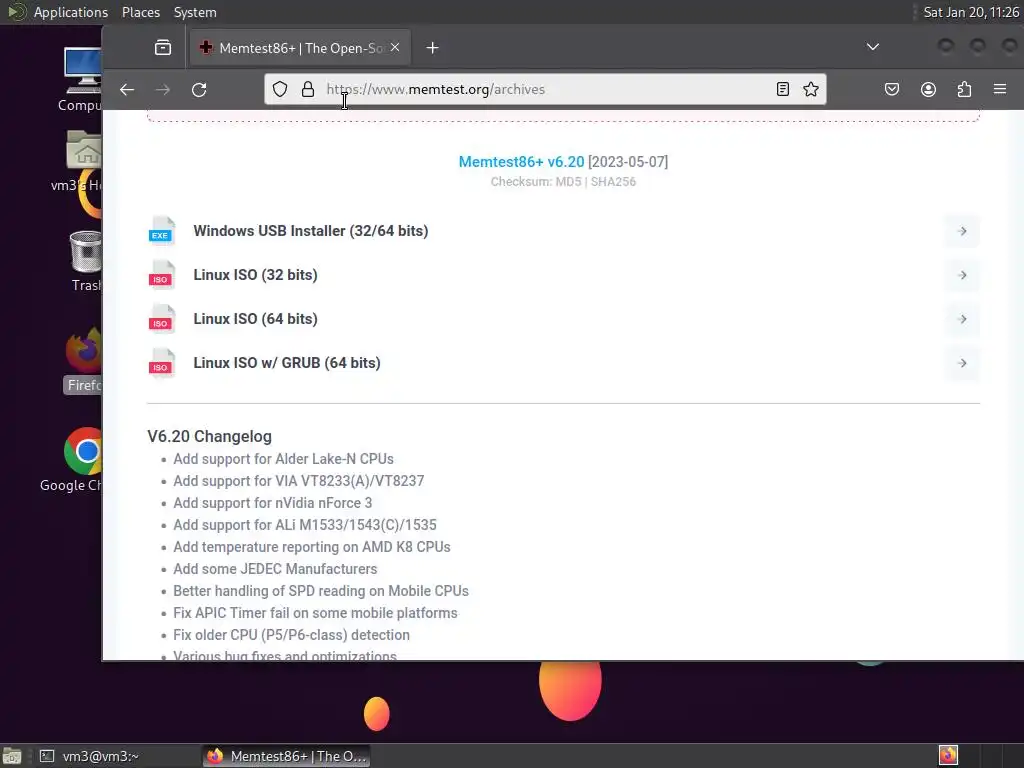Select the Memtest86+ browser tab
1024x768 pixels.
coord(300,48)
